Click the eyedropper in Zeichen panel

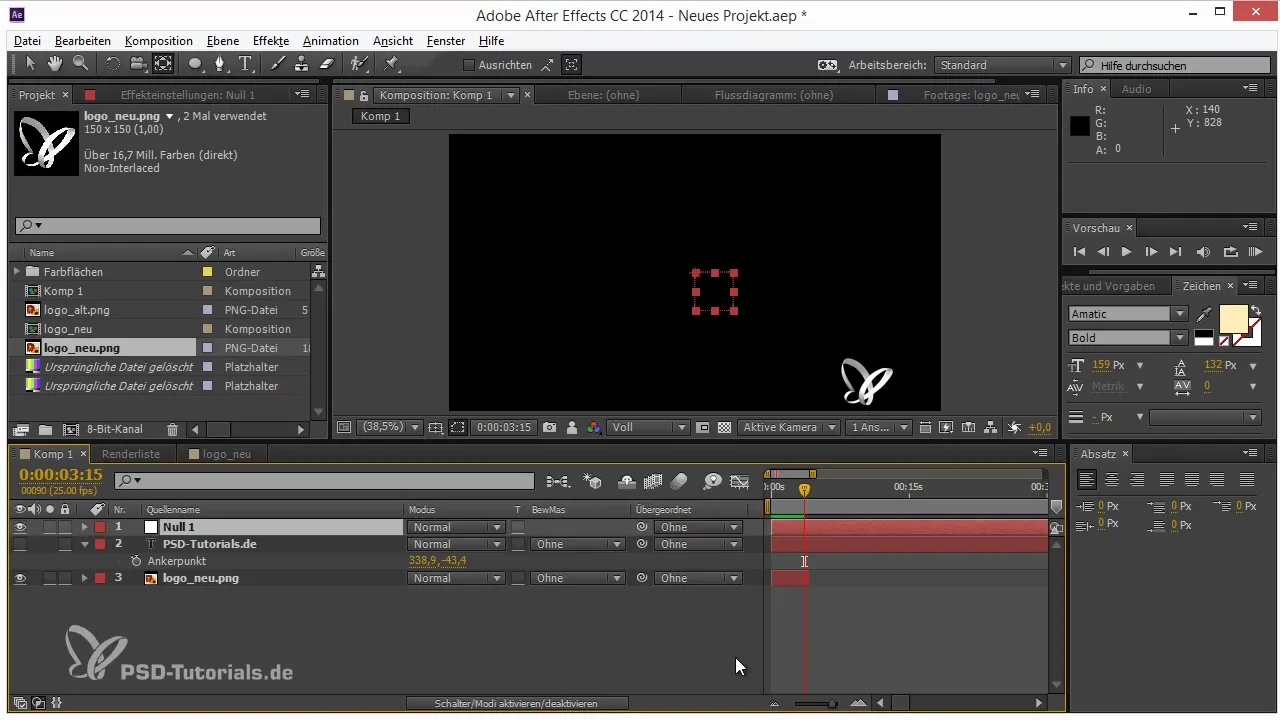point(1204,315)
